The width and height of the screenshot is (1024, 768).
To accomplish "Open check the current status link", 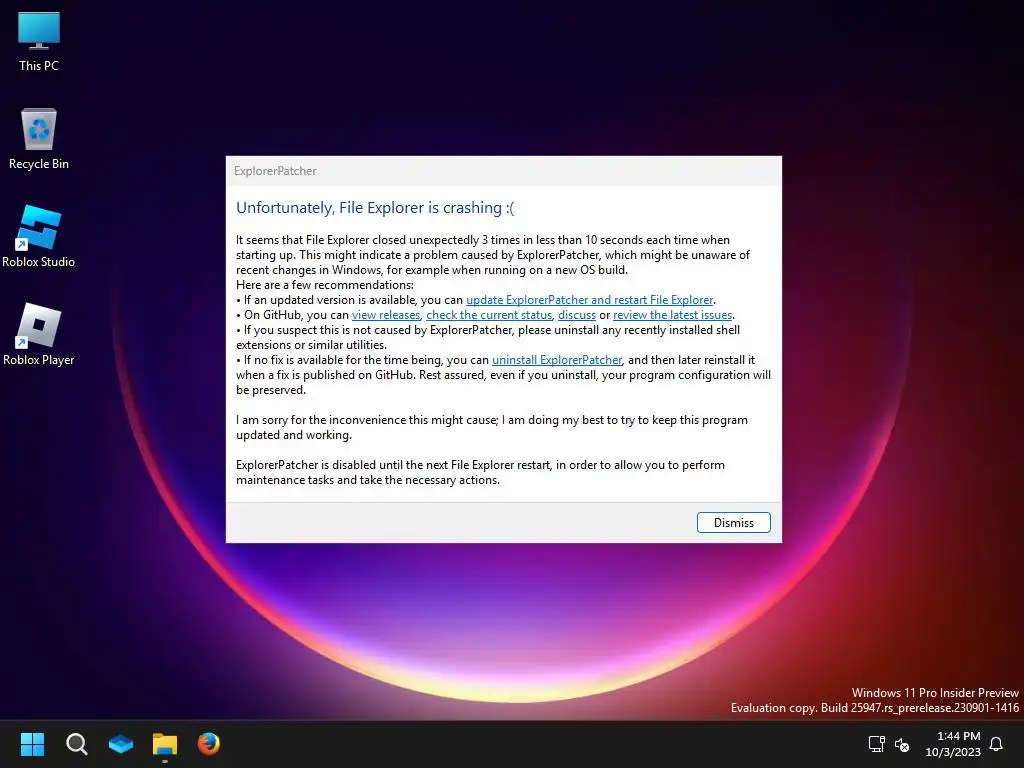I will 489,315.
